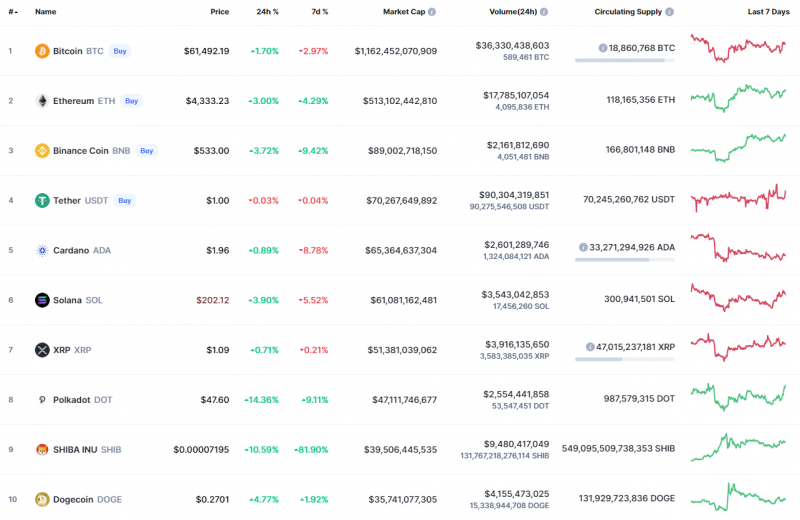Open XRP's last 7 days sparkline chart
The image size is (800, 520).
[x=738, y=347]
